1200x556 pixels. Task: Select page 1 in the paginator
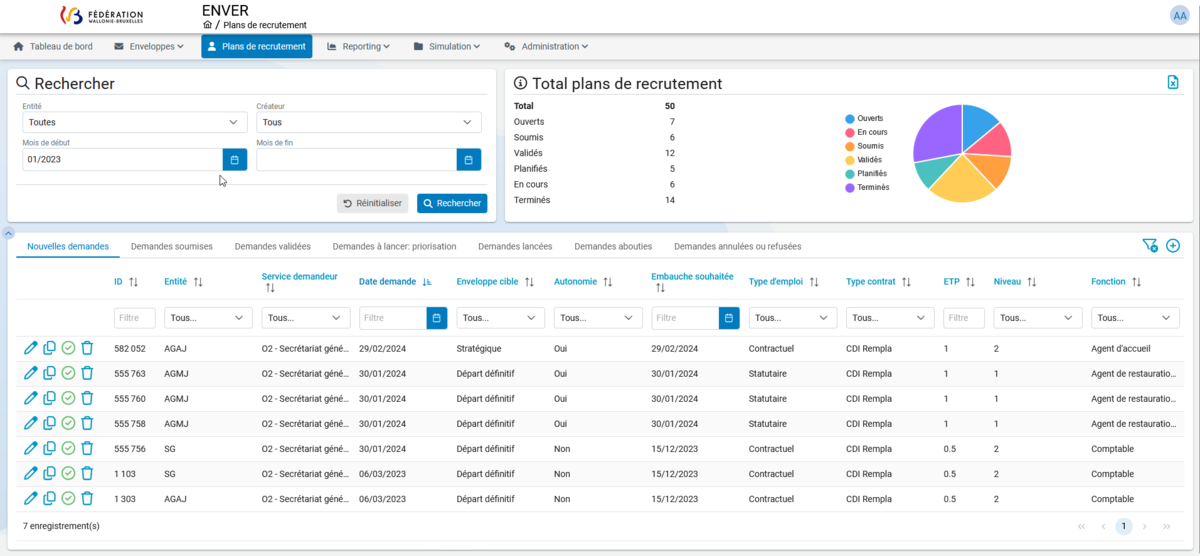[x=1124, y=526]
